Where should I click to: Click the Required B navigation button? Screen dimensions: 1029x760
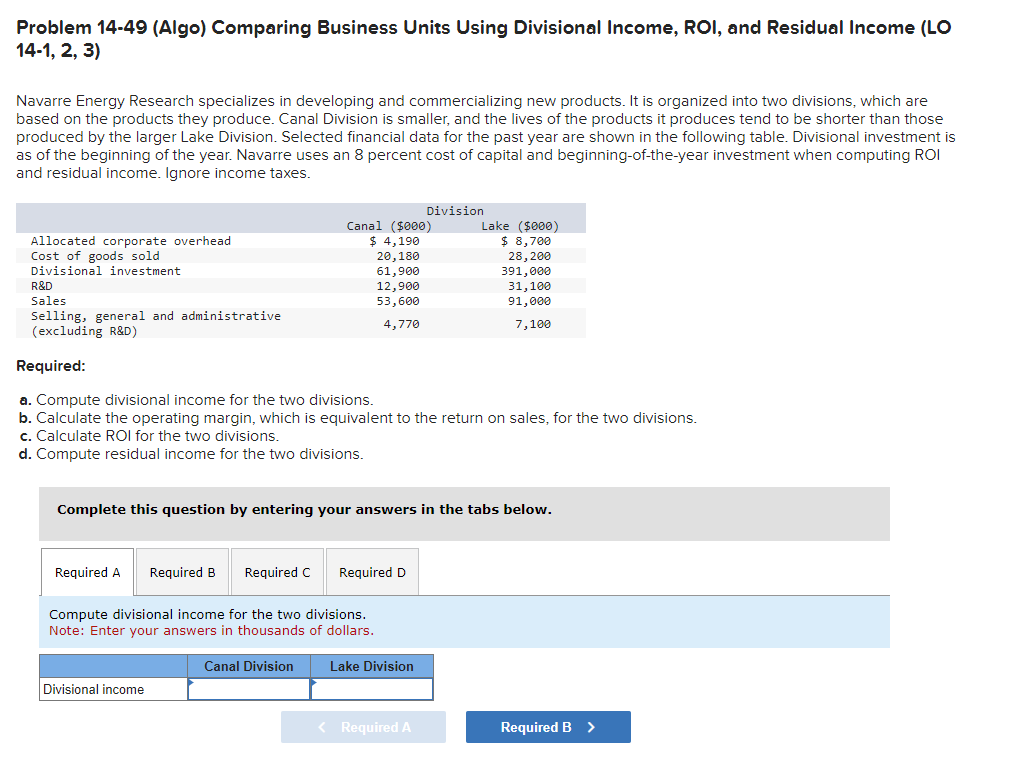point(548,727)
